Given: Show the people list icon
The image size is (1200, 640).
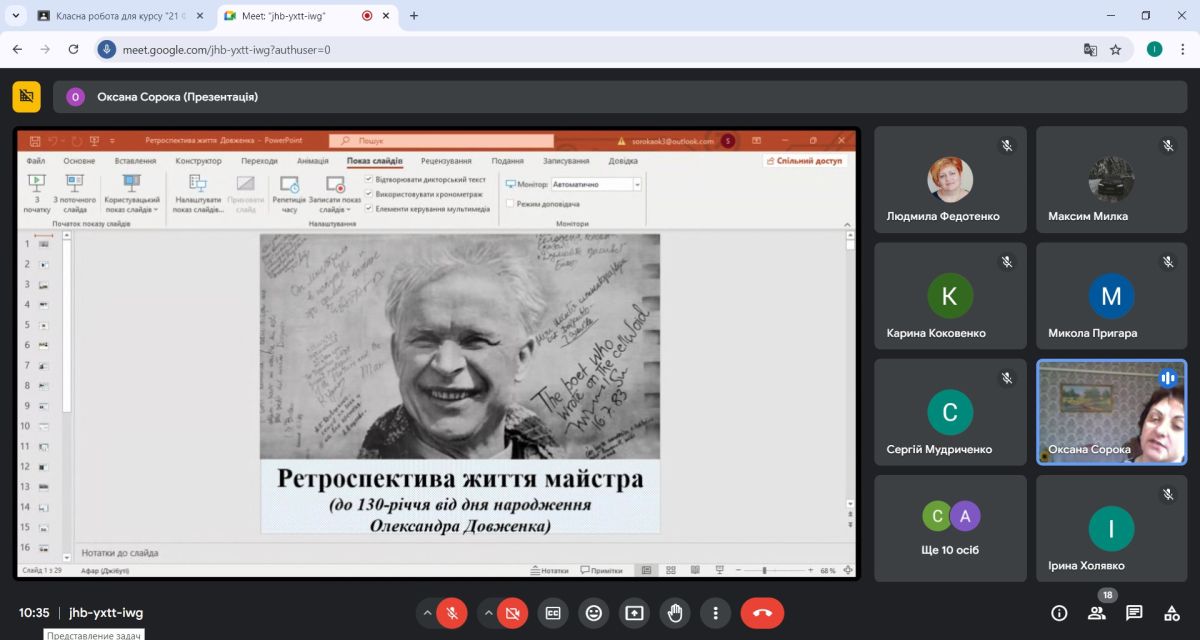Looking at the screenshot, I should coord(1097,613).
